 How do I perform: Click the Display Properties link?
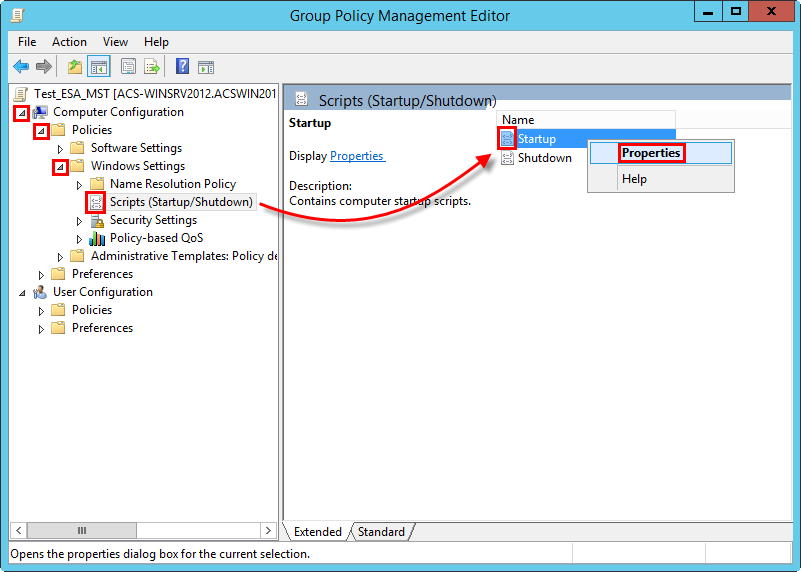(356, 156)
